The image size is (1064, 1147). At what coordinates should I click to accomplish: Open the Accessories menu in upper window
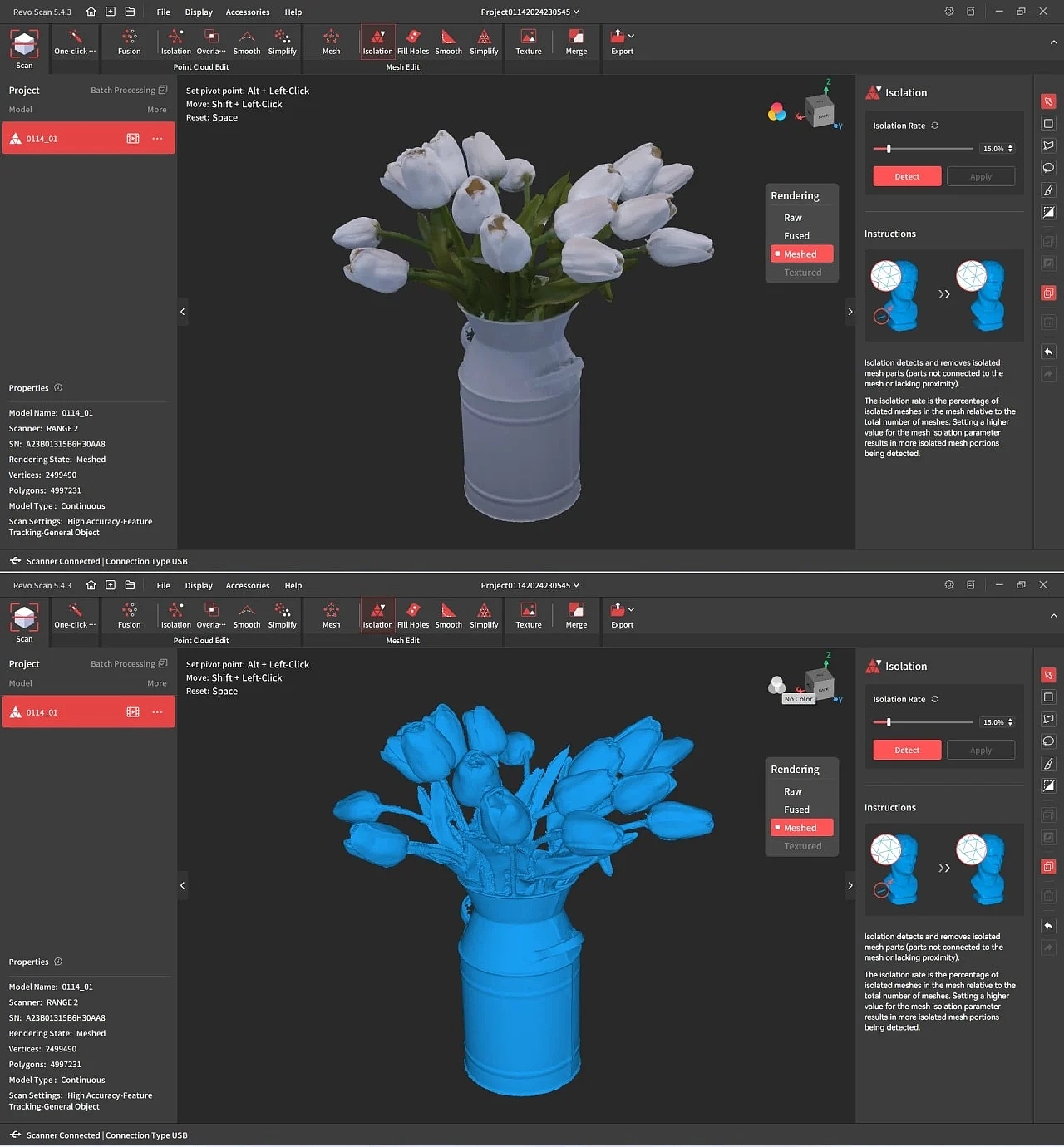click(x=248, y=12)
